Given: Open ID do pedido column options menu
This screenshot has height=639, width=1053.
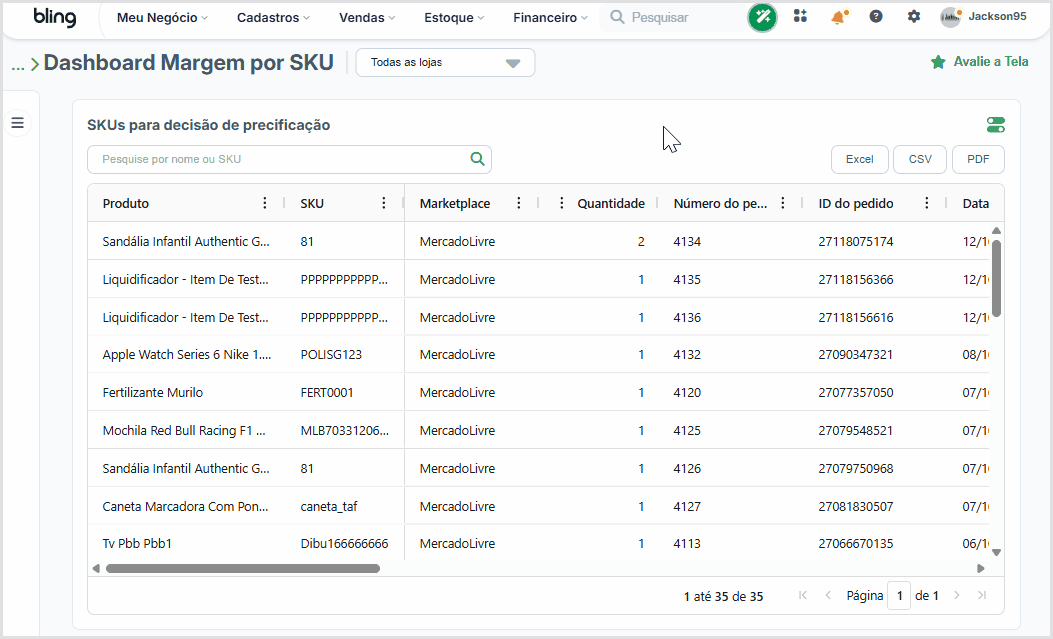Looking at the screenshot, I should (x=927, y=203).
